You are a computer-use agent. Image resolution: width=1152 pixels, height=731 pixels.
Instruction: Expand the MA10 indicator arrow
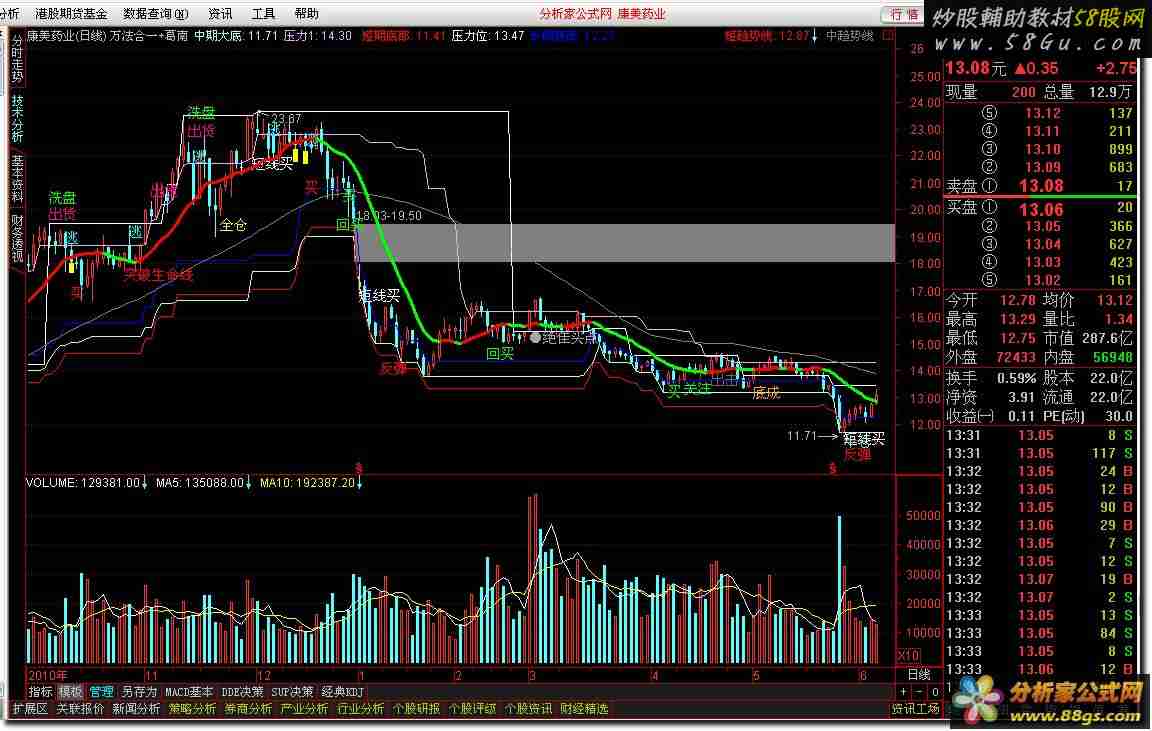tap(359, 483)
